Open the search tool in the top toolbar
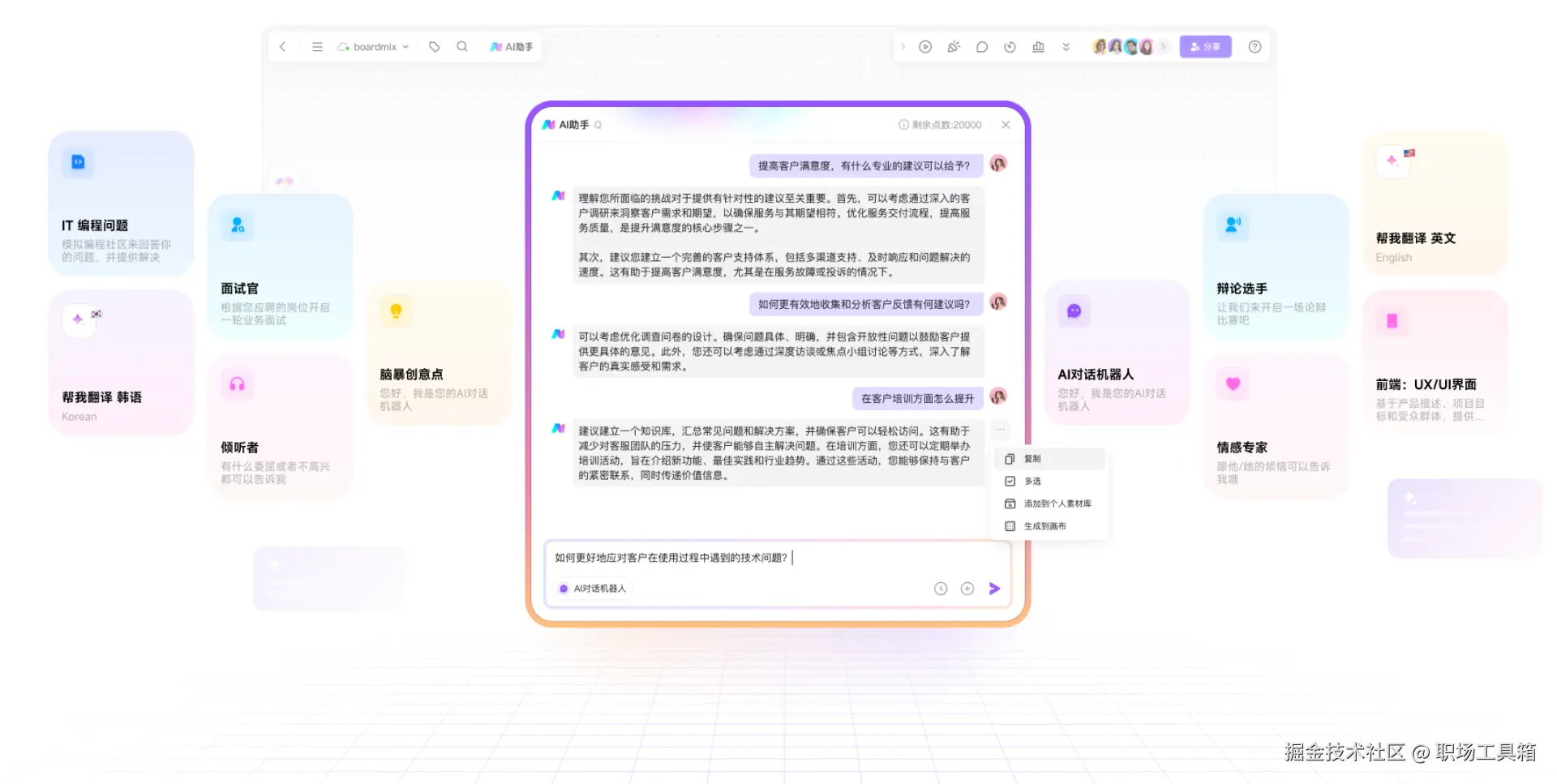 462,47
